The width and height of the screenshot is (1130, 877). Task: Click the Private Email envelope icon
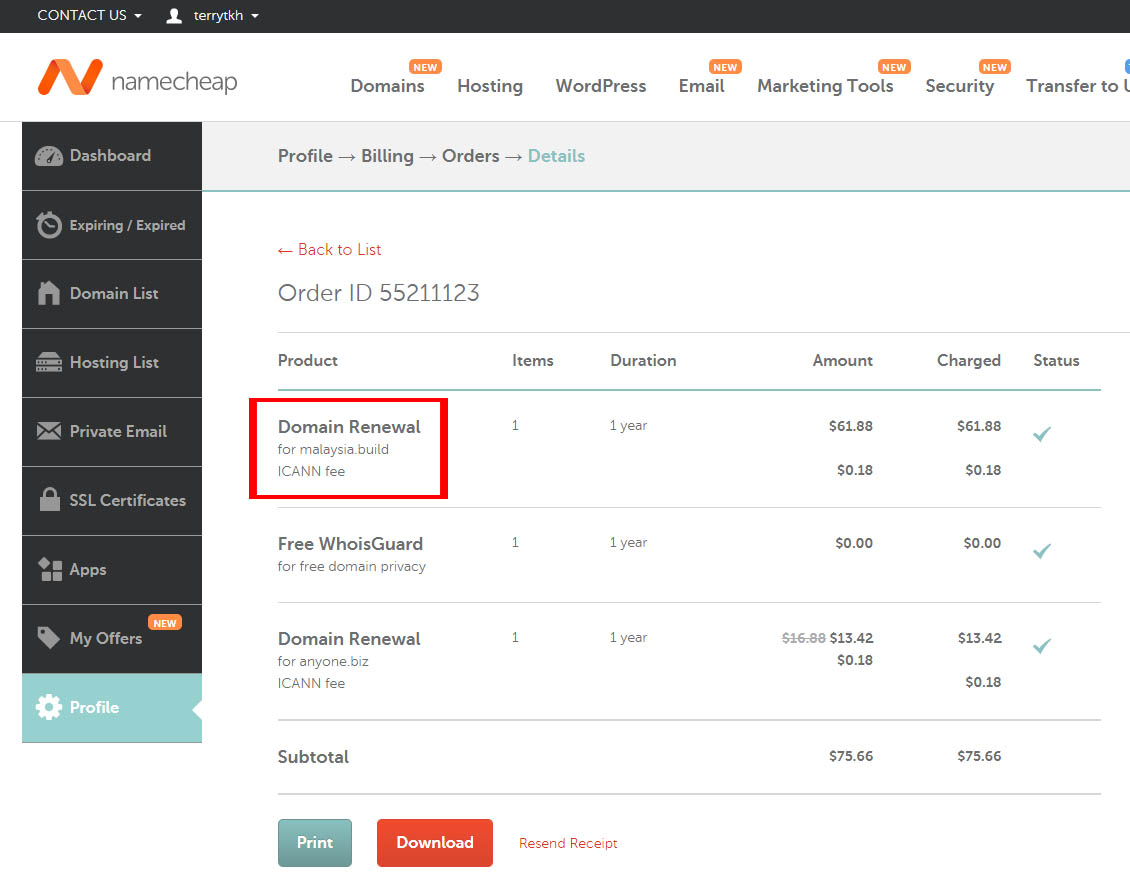(x=49, y=431)
